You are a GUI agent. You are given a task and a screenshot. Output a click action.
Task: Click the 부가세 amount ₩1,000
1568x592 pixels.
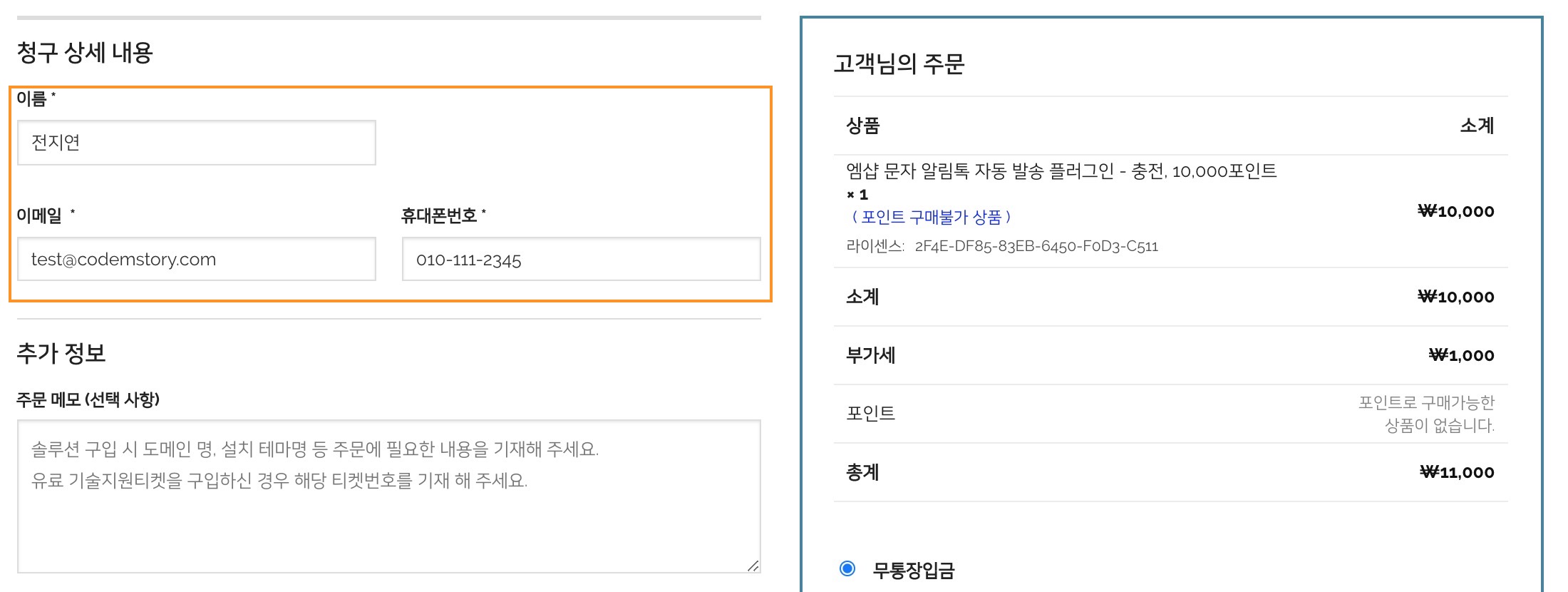tap(1461, 355)
